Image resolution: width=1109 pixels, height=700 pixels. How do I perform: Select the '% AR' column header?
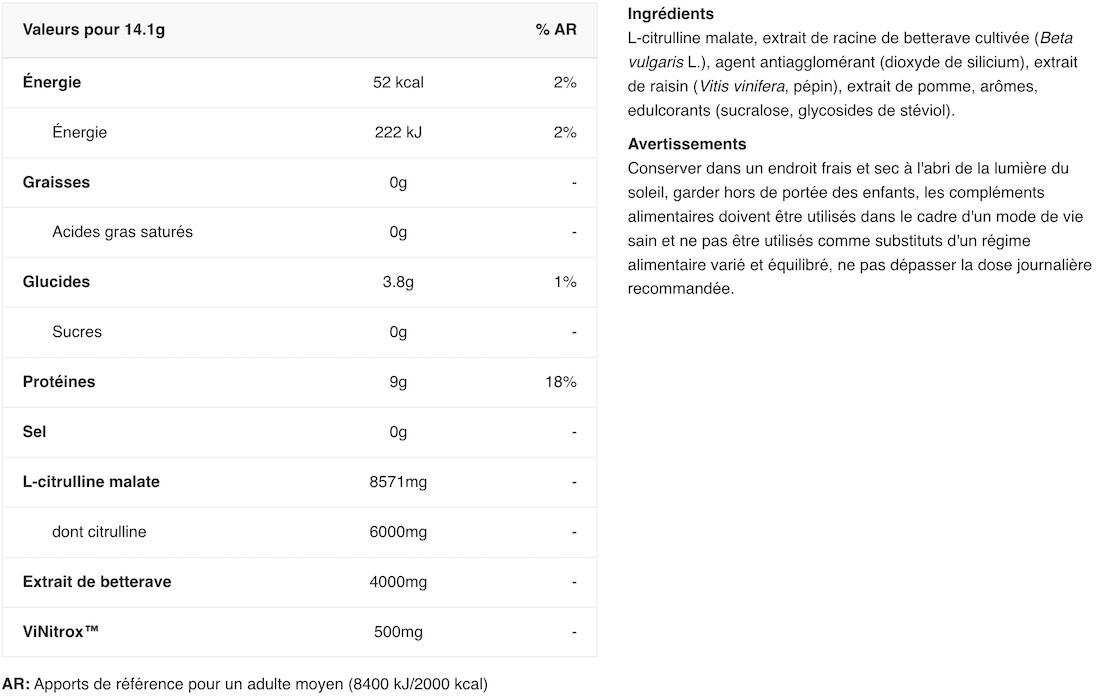pos(556,30)
